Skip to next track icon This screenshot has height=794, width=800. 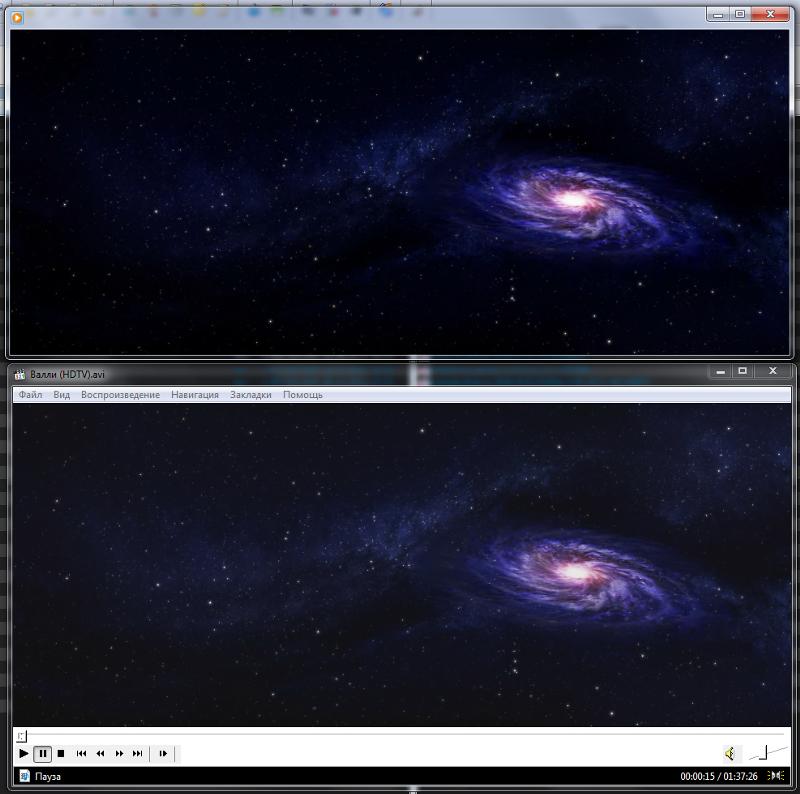tap(137, 754)
